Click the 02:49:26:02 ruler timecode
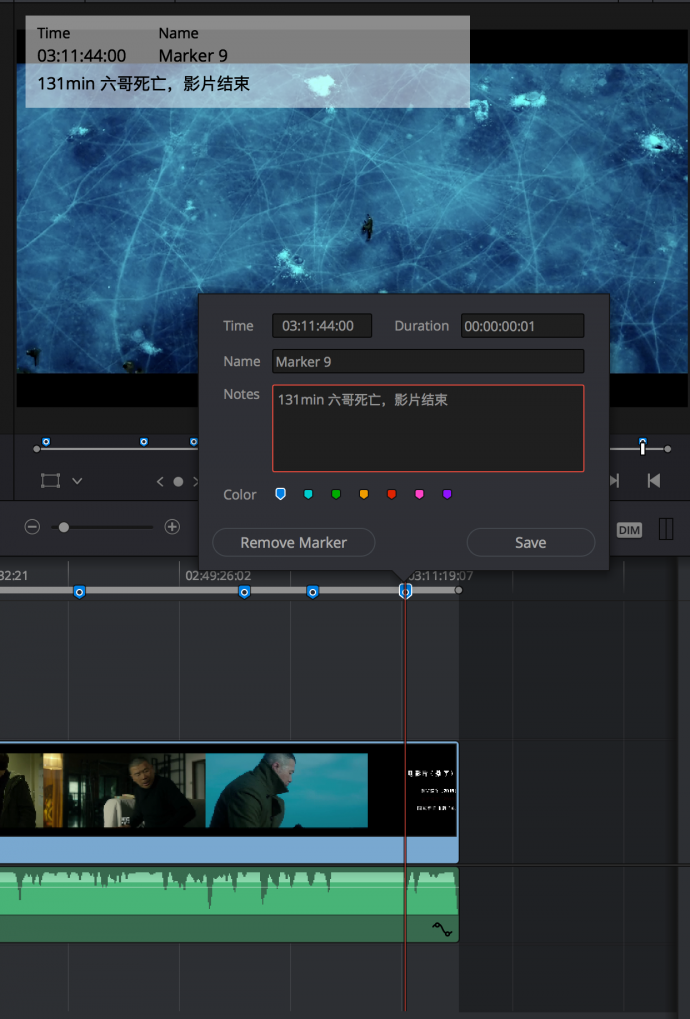 pos(218,576)
